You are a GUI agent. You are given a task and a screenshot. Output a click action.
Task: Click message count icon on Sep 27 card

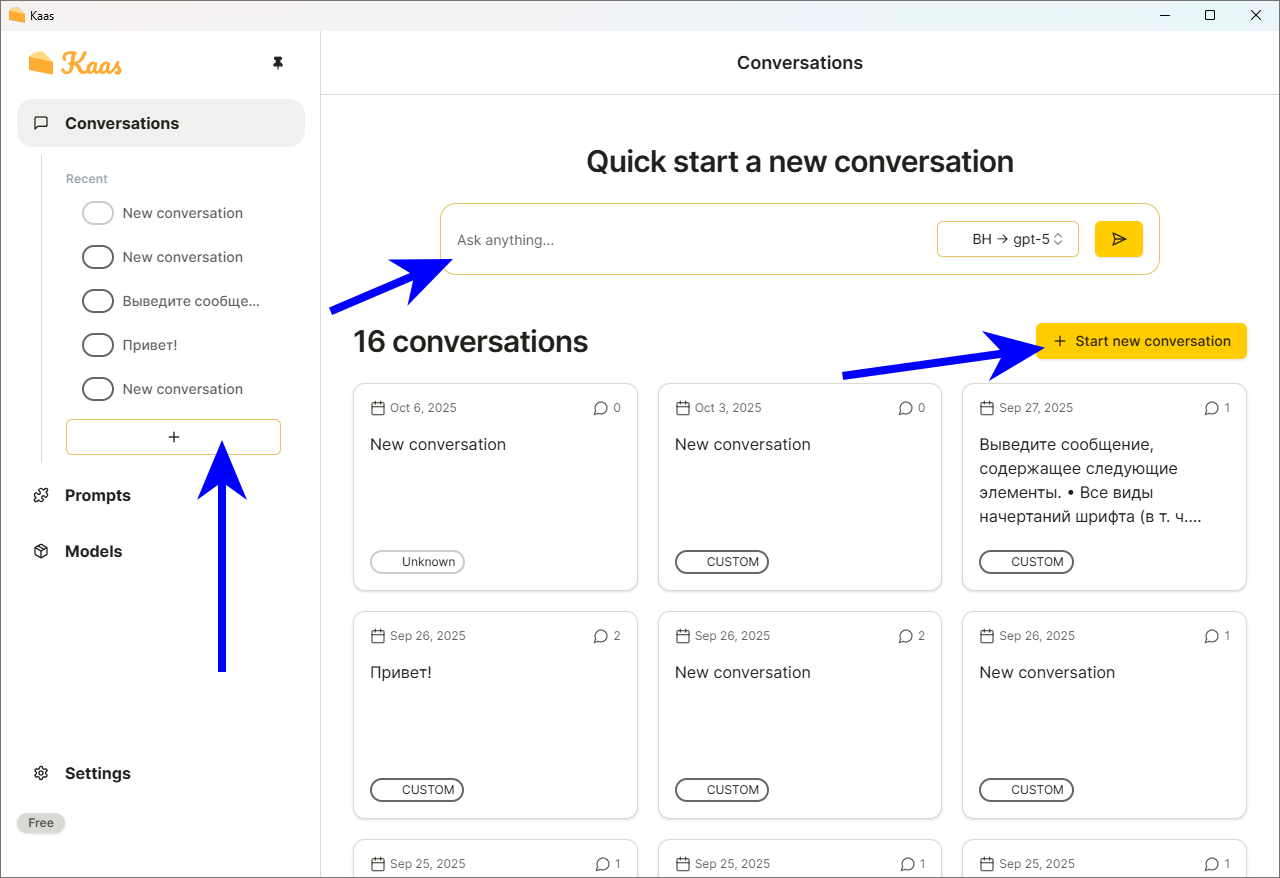(x=1211, y=408)
